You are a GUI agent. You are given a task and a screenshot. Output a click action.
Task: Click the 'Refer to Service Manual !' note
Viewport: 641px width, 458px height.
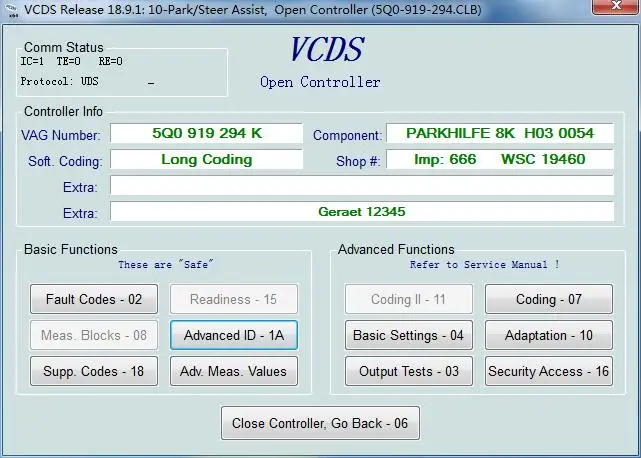point(484,265)
